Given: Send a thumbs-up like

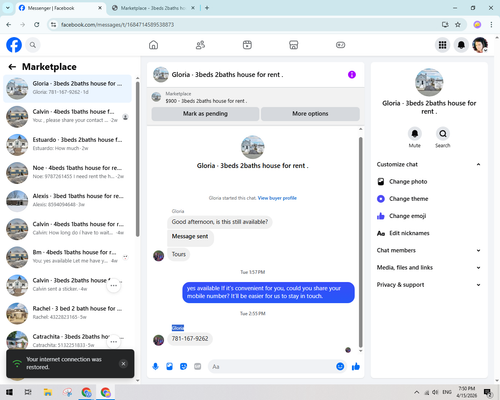Looking at the screenshot, I should [x=356, y=367].
